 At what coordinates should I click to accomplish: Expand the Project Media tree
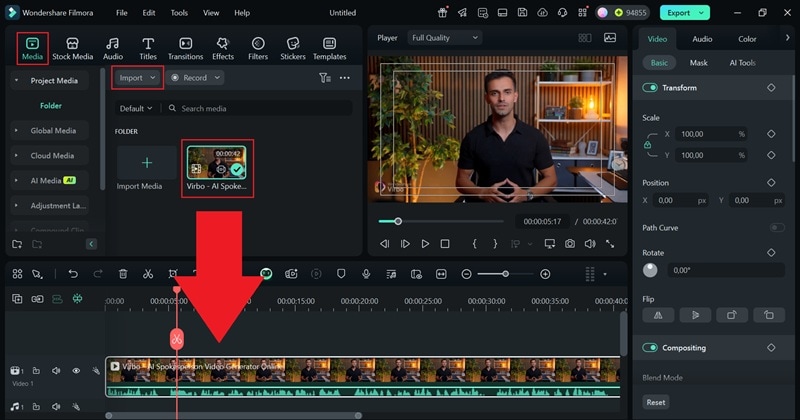click(16, 81)
